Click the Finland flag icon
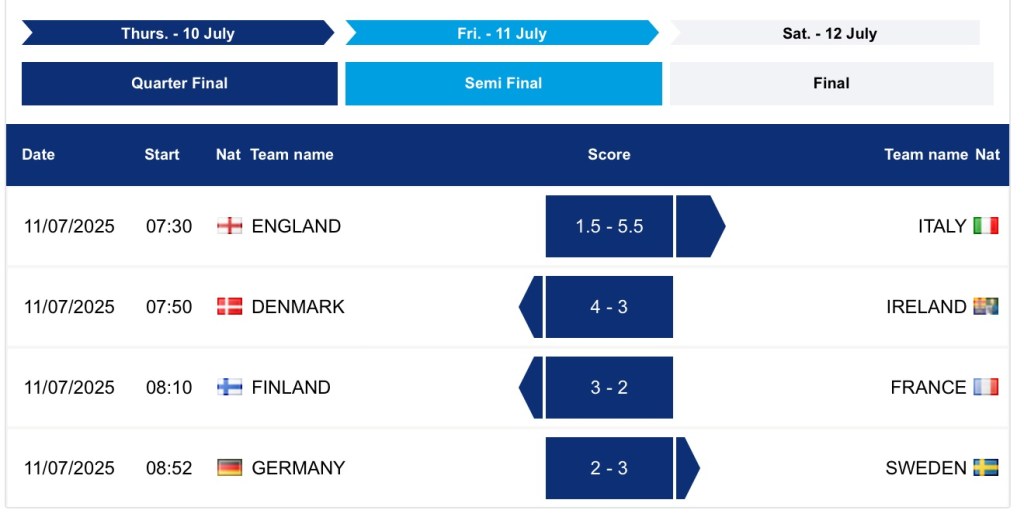 point(229,387)
